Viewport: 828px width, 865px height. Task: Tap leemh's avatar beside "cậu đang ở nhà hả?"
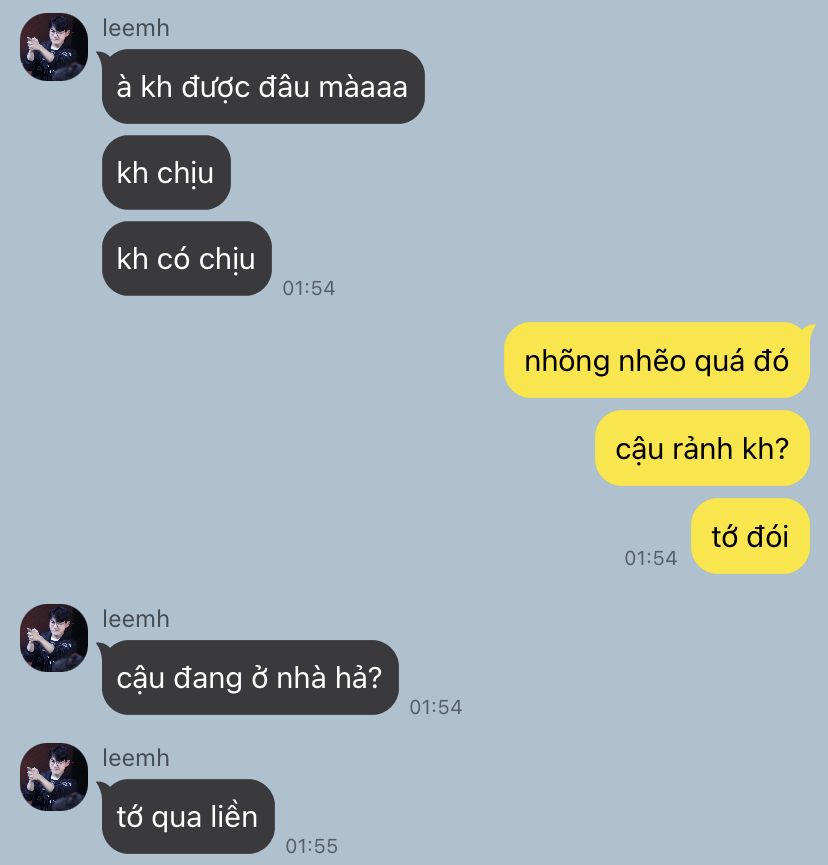[54, 638]
